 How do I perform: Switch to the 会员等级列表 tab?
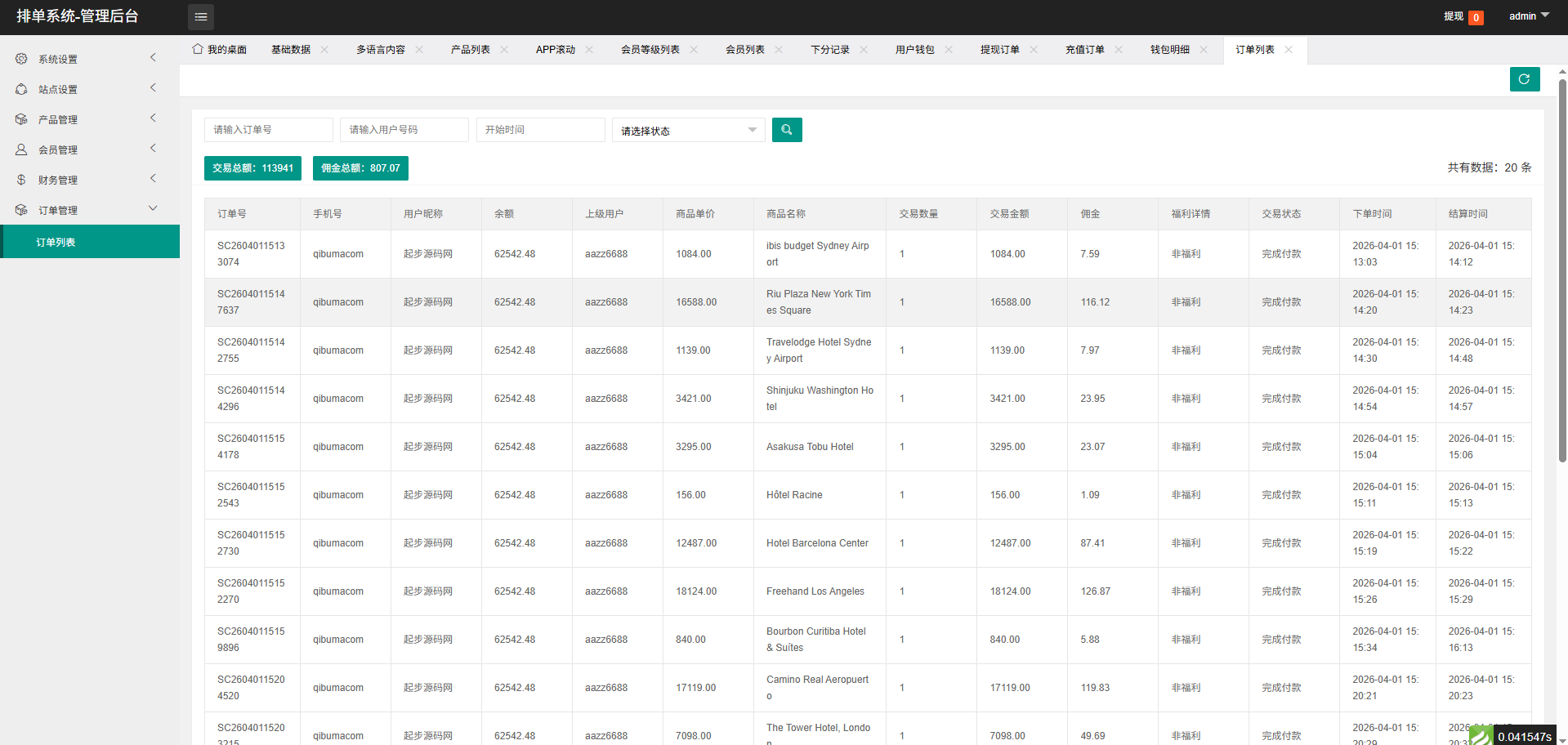(x=650, y=50)
